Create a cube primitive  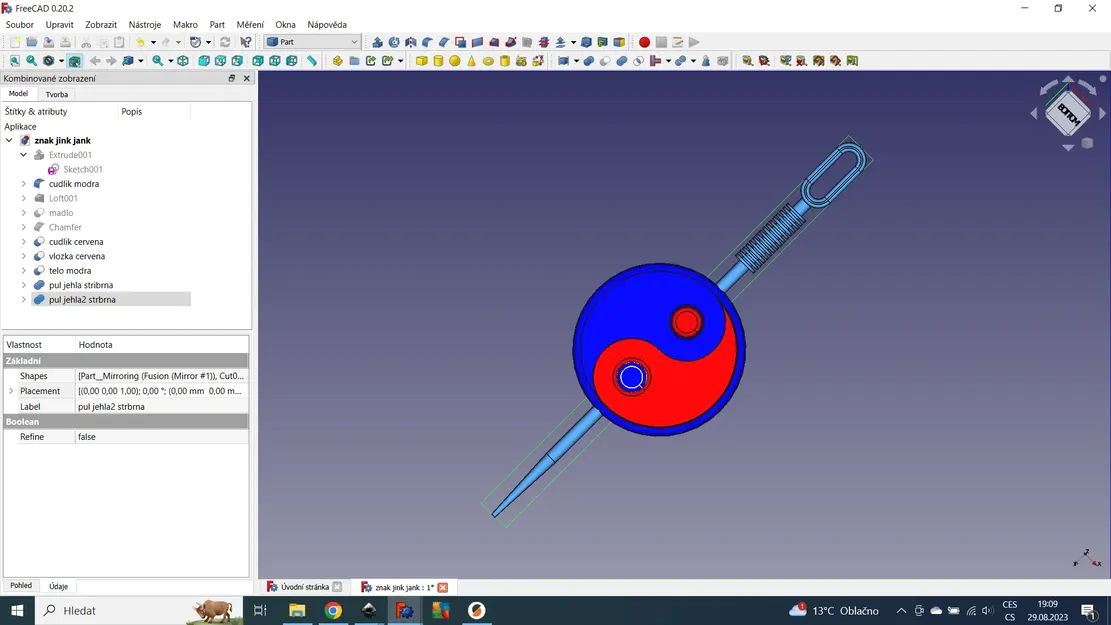click(420, 61)
